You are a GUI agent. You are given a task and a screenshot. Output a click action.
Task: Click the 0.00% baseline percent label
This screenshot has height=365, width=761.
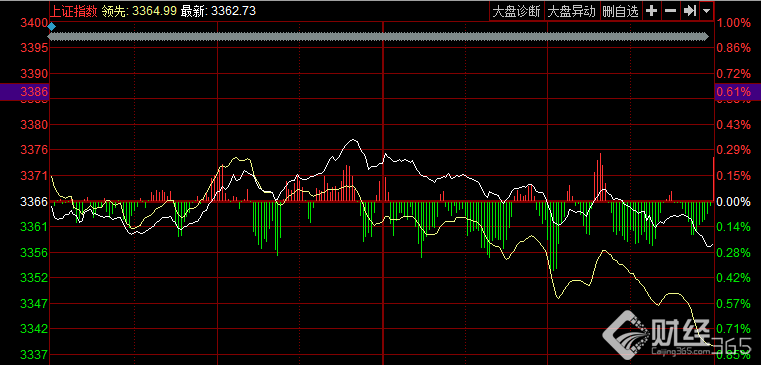pyautogui.click(x=734, y=201)
